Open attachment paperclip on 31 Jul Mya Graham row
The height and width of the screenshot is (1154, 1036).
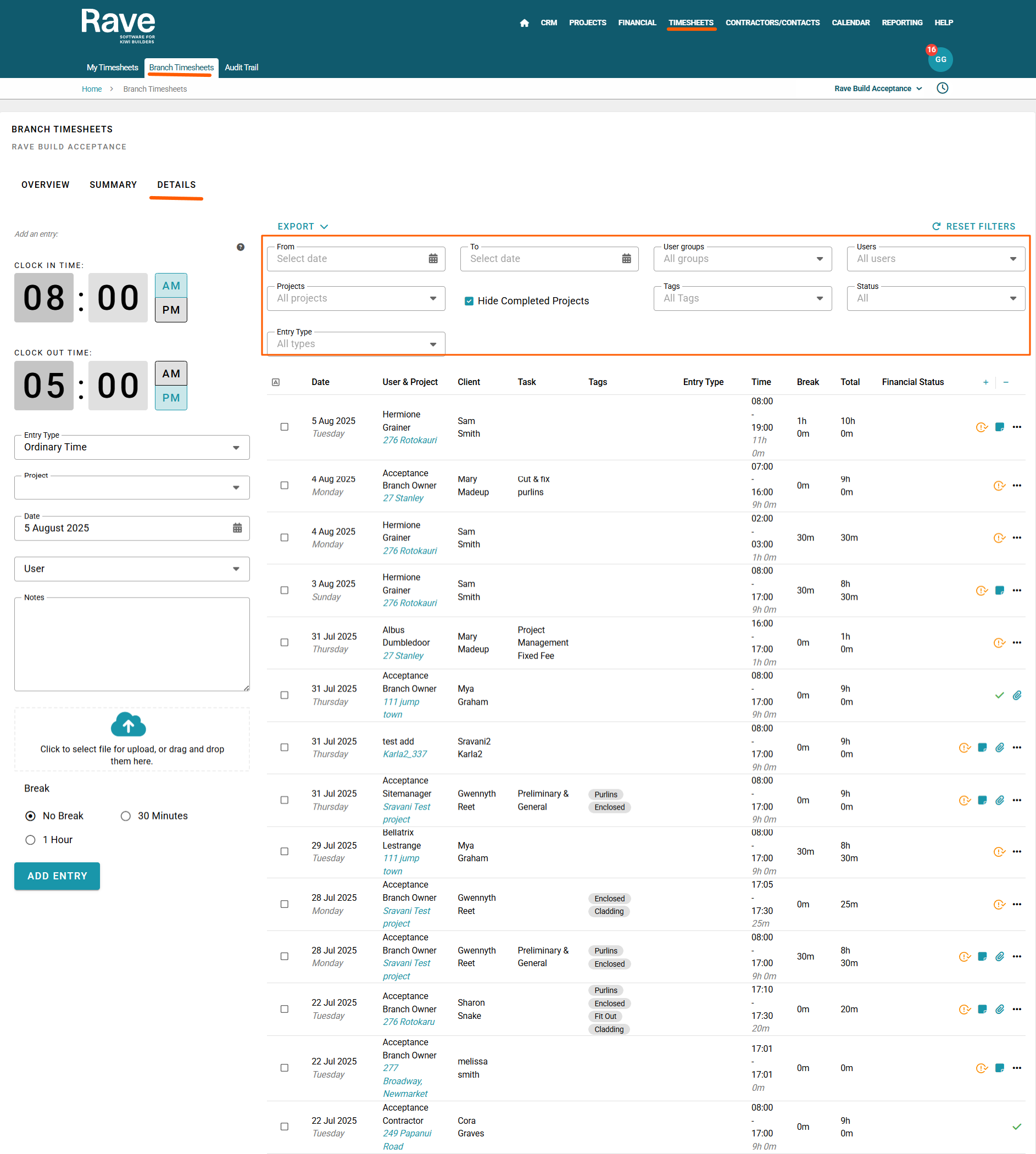pos(1017,695)
